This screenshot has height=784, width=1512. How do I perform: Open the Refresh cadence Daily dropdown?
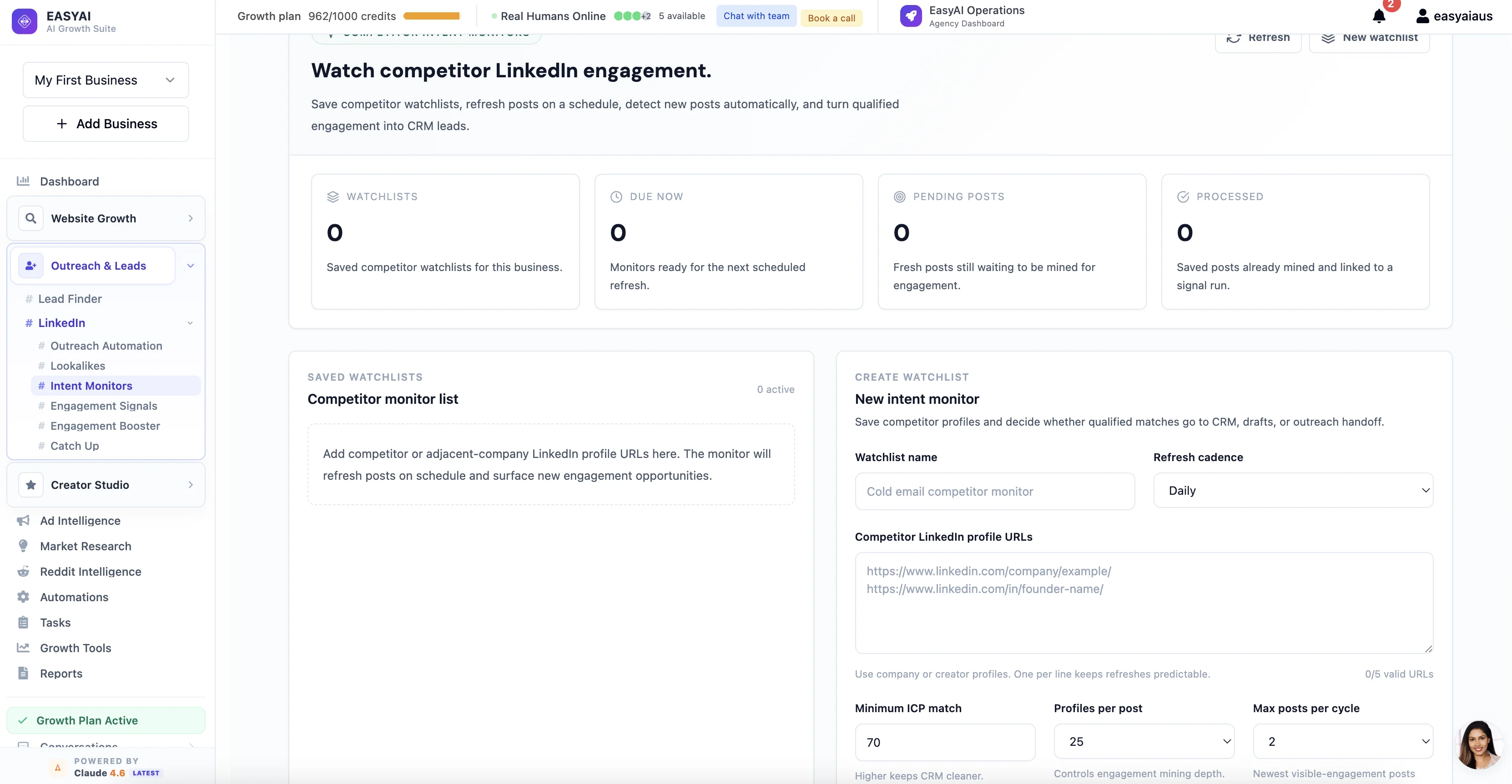tap(1293, 490)
